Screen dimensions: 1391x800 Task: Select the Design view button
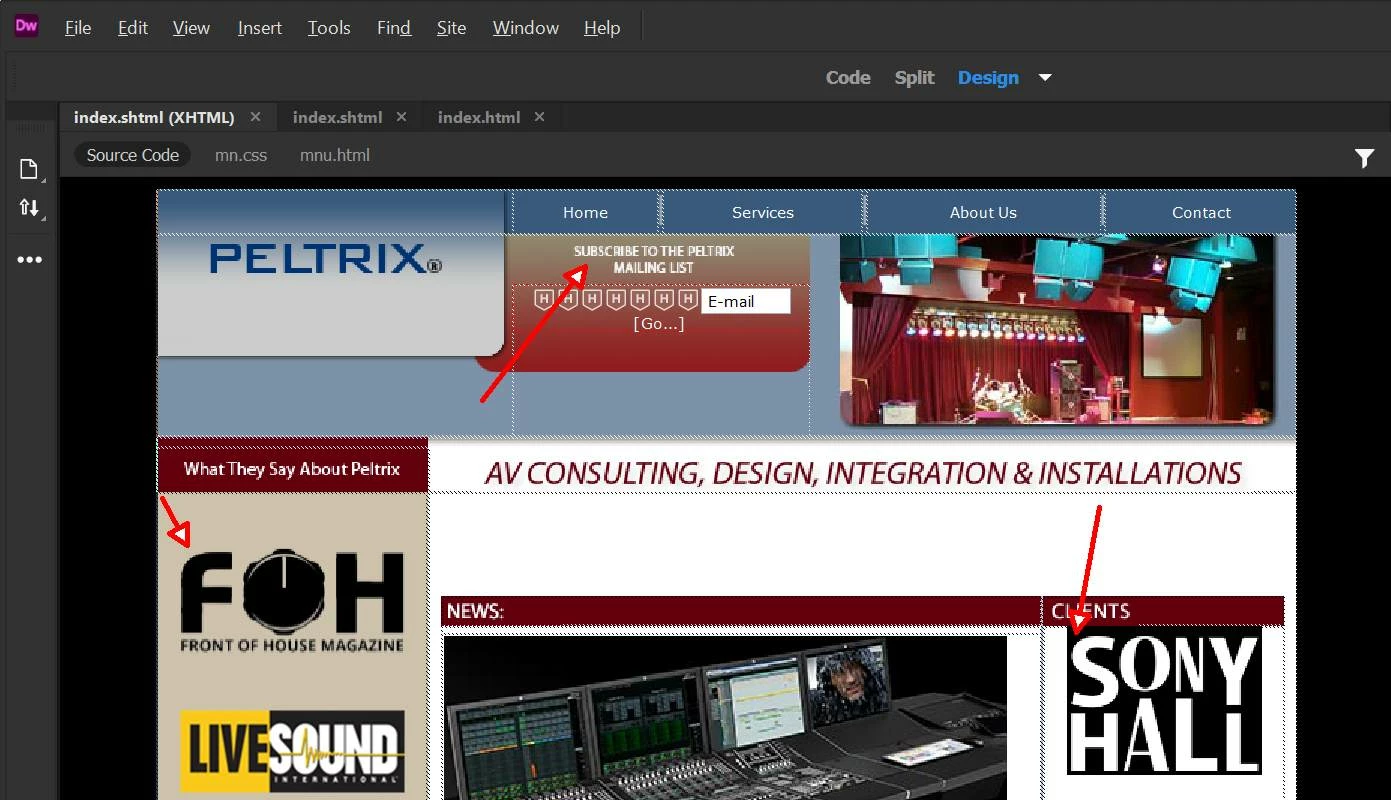tap(988, 78)
